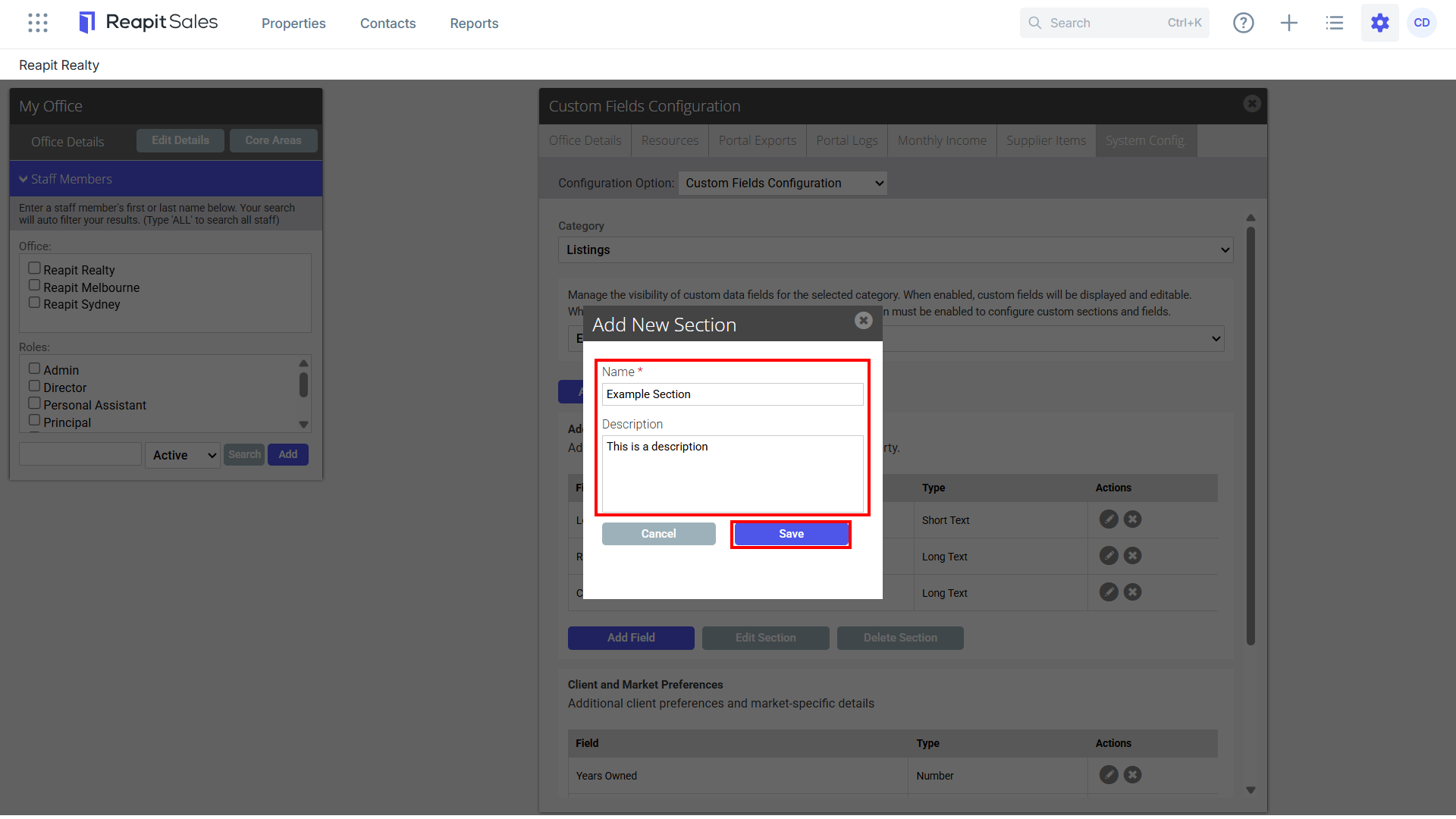The width and height of the screenshot is (1456, 819).
Task: Click the Add Field button
Action: pyautogui.click(x=631, y=638)
